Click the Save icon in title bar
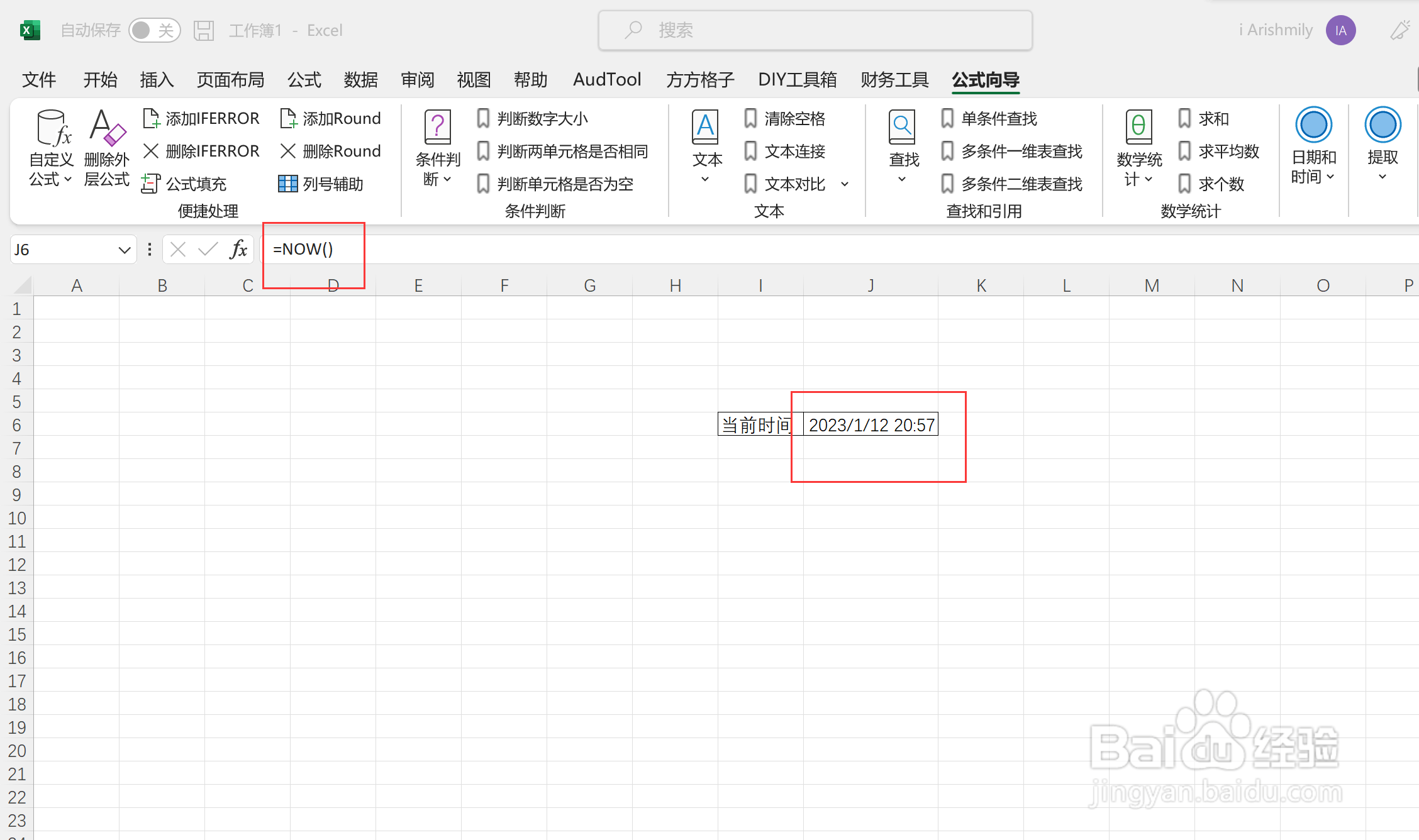Viewport: 1419px width, 840px height. (204, 30)
